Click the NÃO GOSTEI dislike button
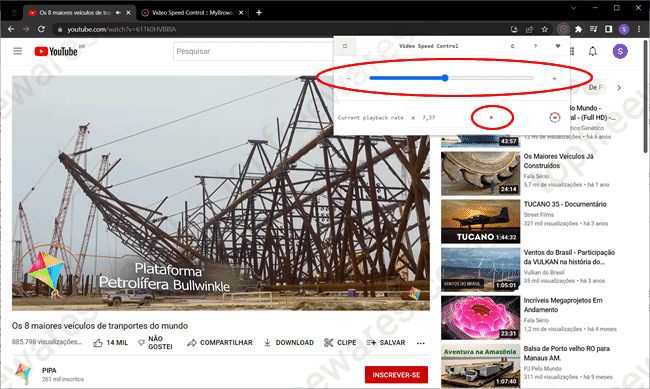 tap(155, 343)
